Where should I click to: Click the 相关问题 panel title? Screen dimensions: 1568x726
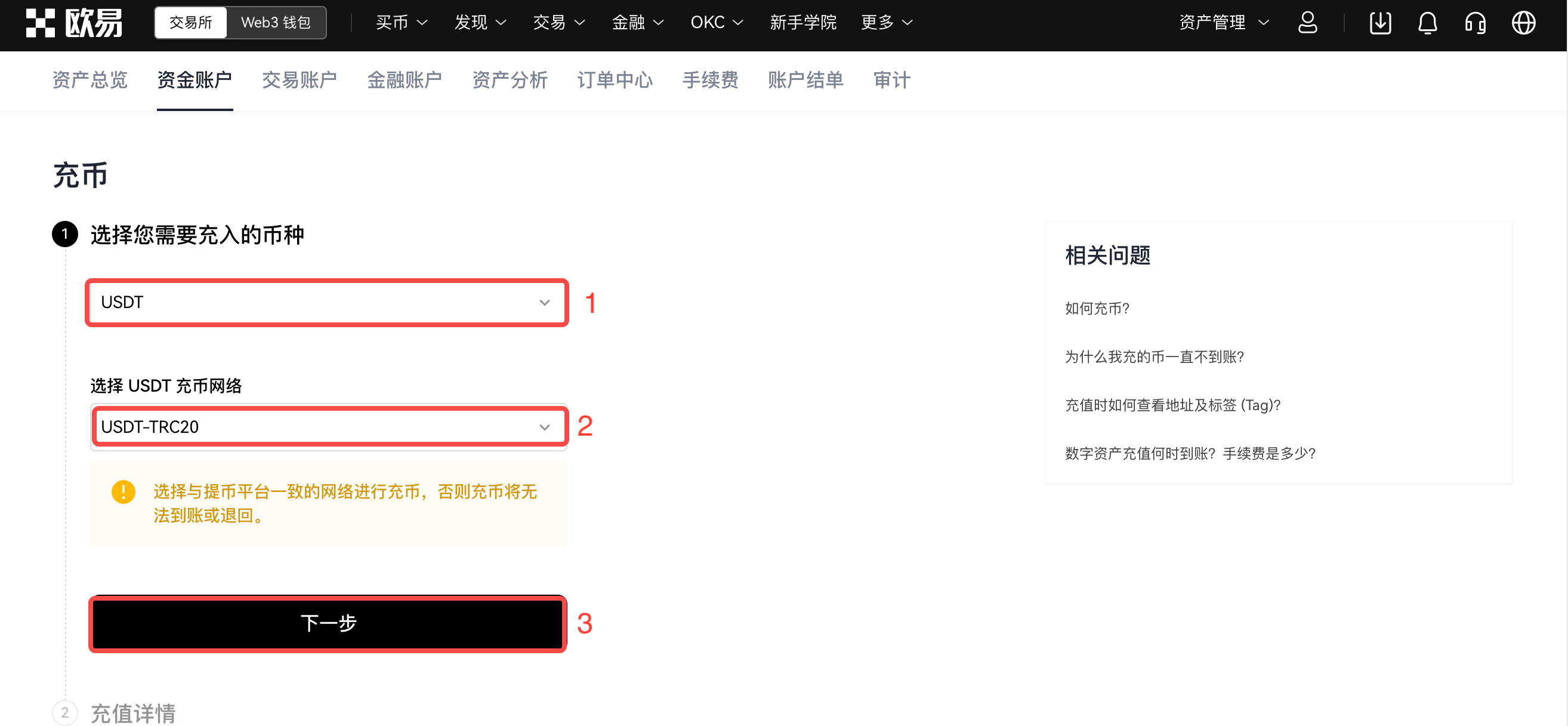[x=1108, y=255]
